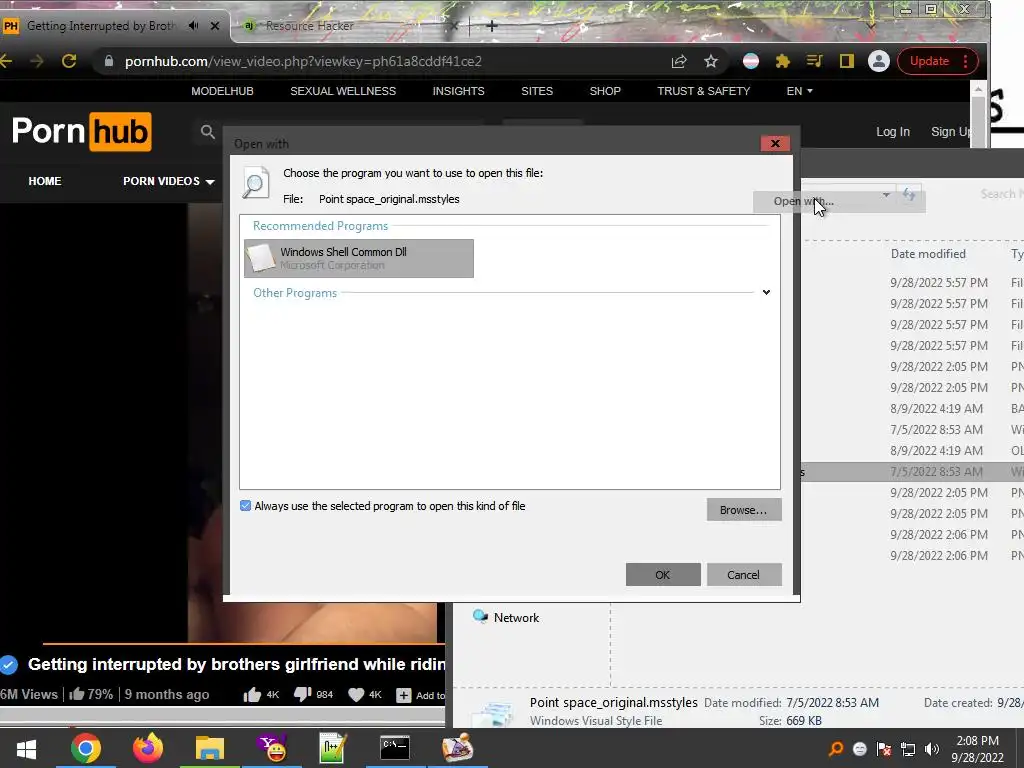Click the site's search magnifier icon
The height and width of the screenshot is (768, 1024).
208,132
